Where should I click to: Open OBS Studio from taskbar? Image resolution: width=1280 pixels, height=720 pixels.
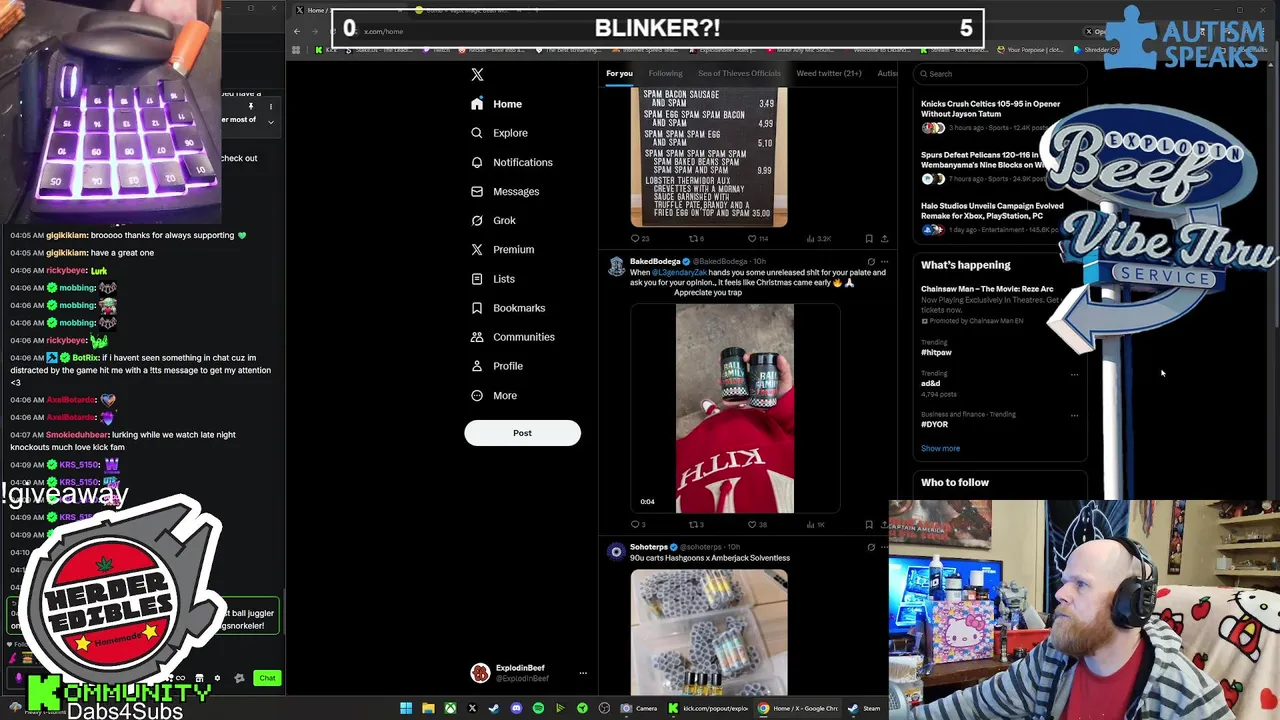[604, 709]
